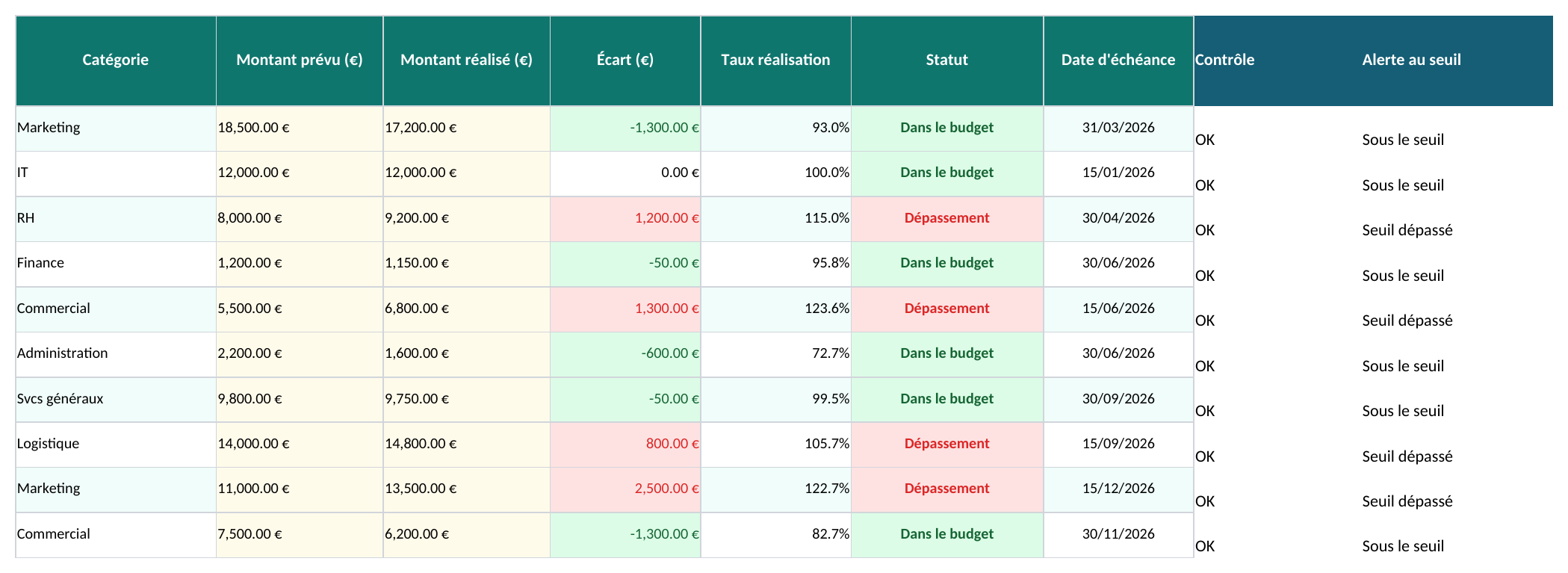Click the 2,500.00 € écart cell
This screenshot has width=1568, height=573.
625,489
